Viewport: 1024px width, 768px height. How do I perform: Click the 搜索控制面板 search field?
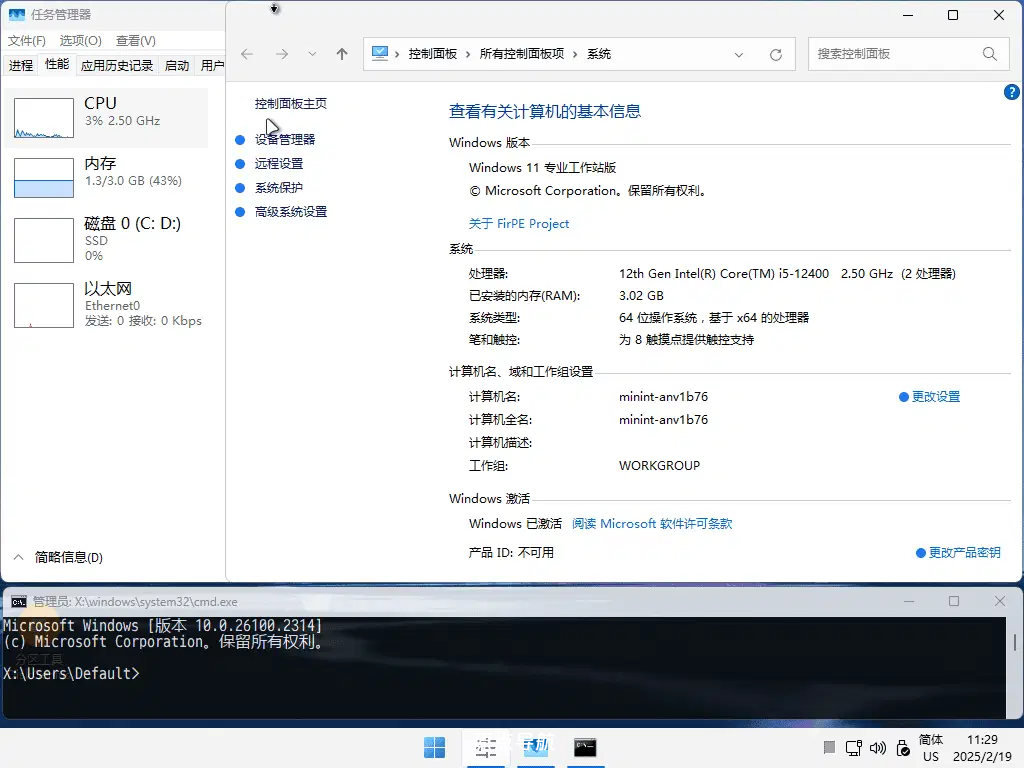click(895, 54)
